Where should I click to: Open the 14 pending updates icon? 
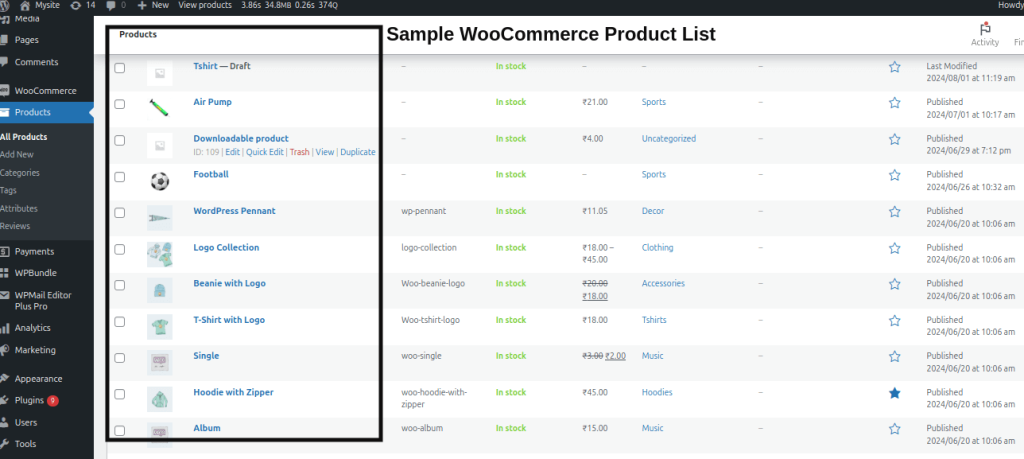click(x=82, y=5)
